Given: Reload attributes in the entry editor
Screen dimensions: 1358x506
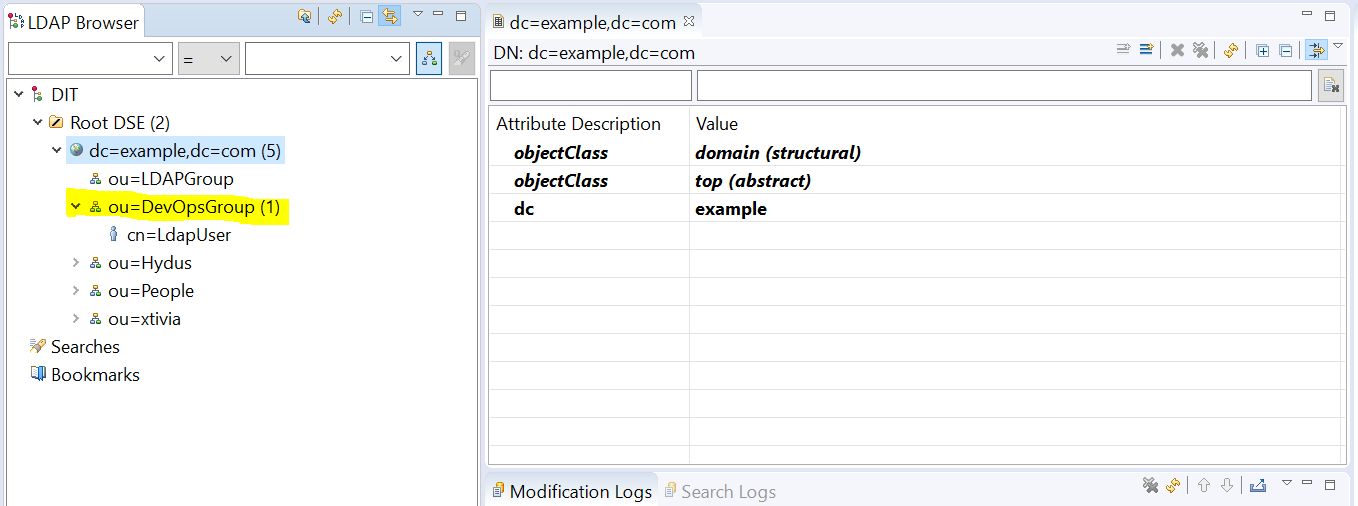Looking at the screenshot, I should 1231,51.
